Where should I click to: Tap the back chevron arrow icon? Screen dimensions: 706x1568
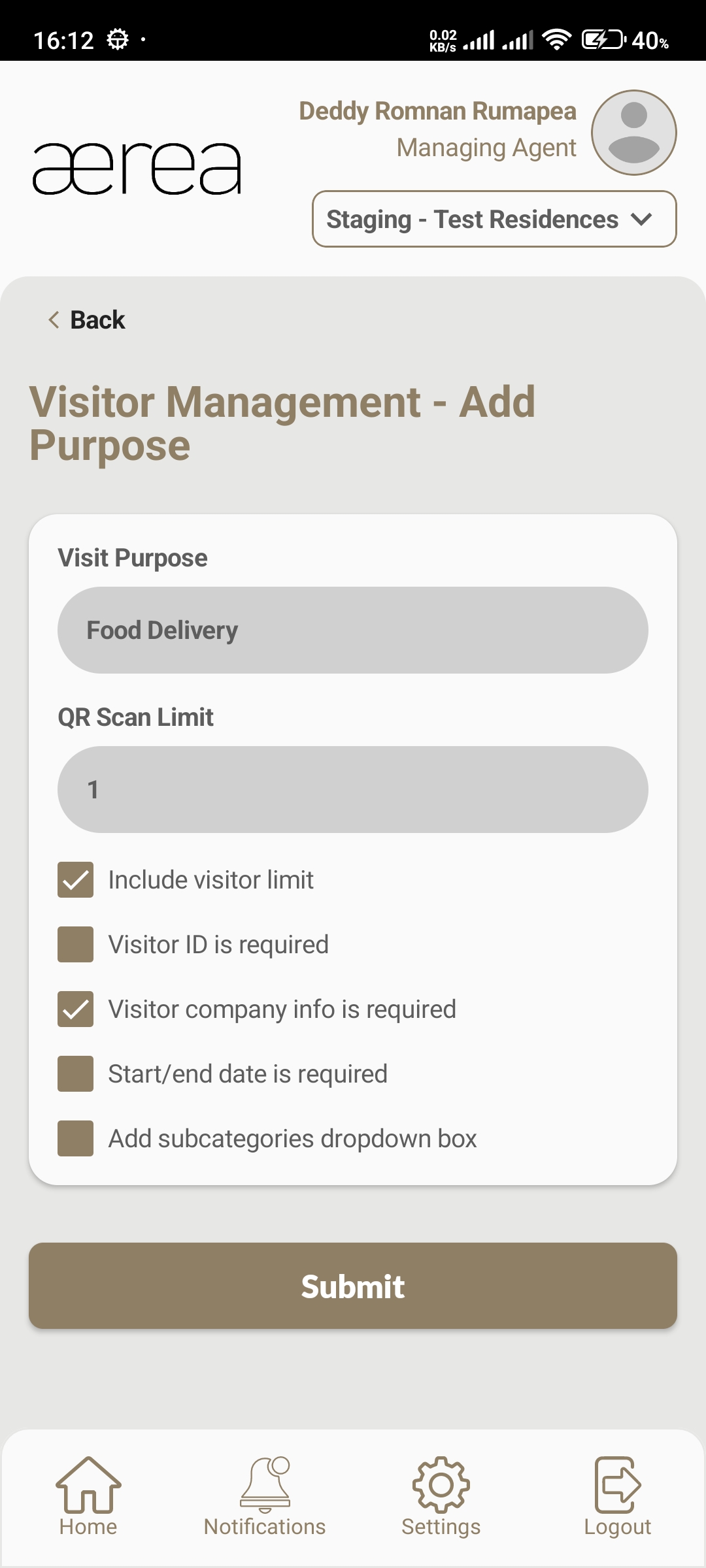[54, 320]
